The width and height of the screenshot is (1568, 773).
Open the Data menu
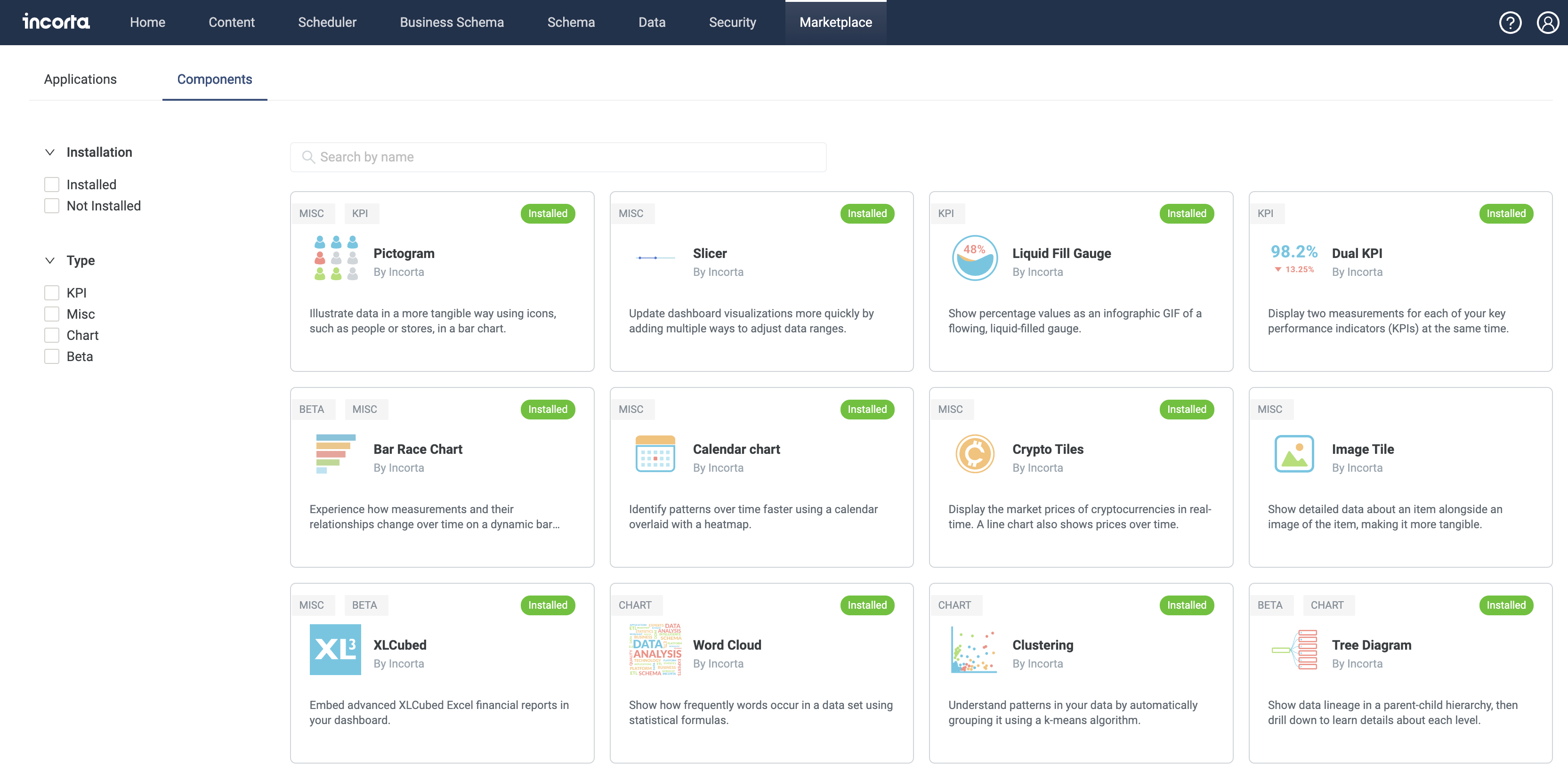pyautogui.click(x=652, y=23)
